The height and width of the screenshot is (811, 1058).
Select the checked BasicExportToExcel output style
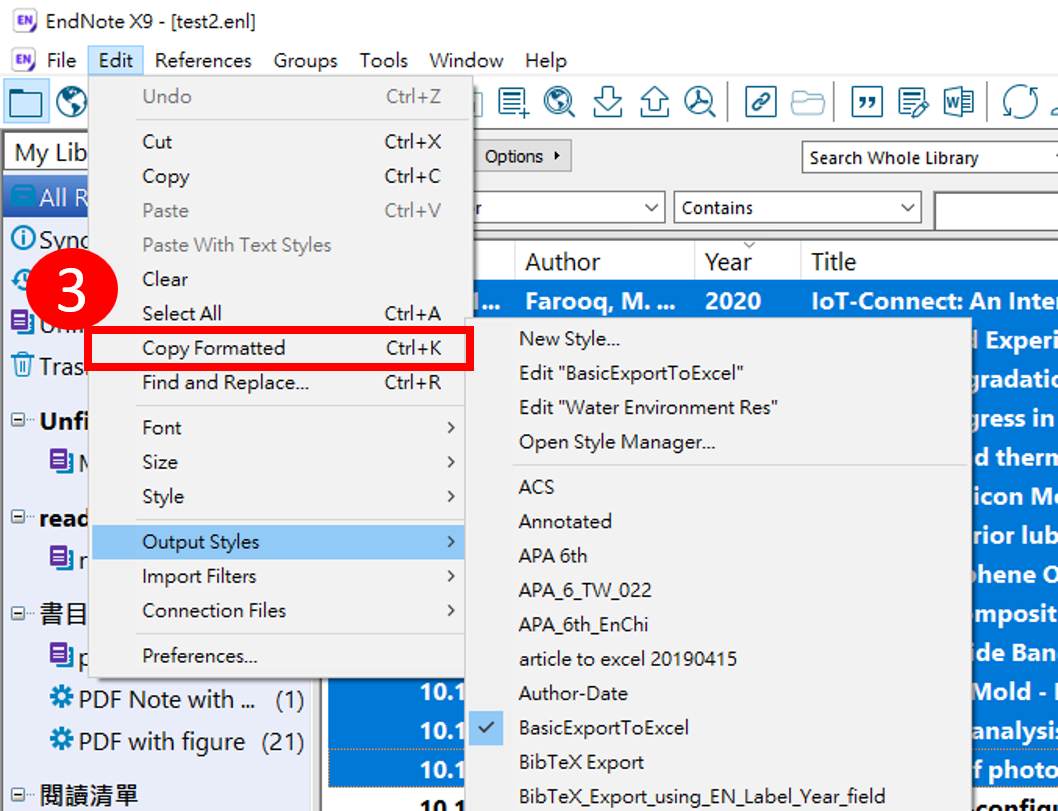719,728
